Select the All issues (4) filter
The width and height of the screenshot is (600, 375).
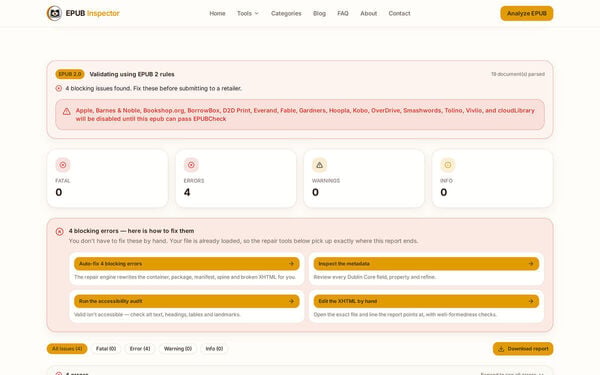point(67,349)
